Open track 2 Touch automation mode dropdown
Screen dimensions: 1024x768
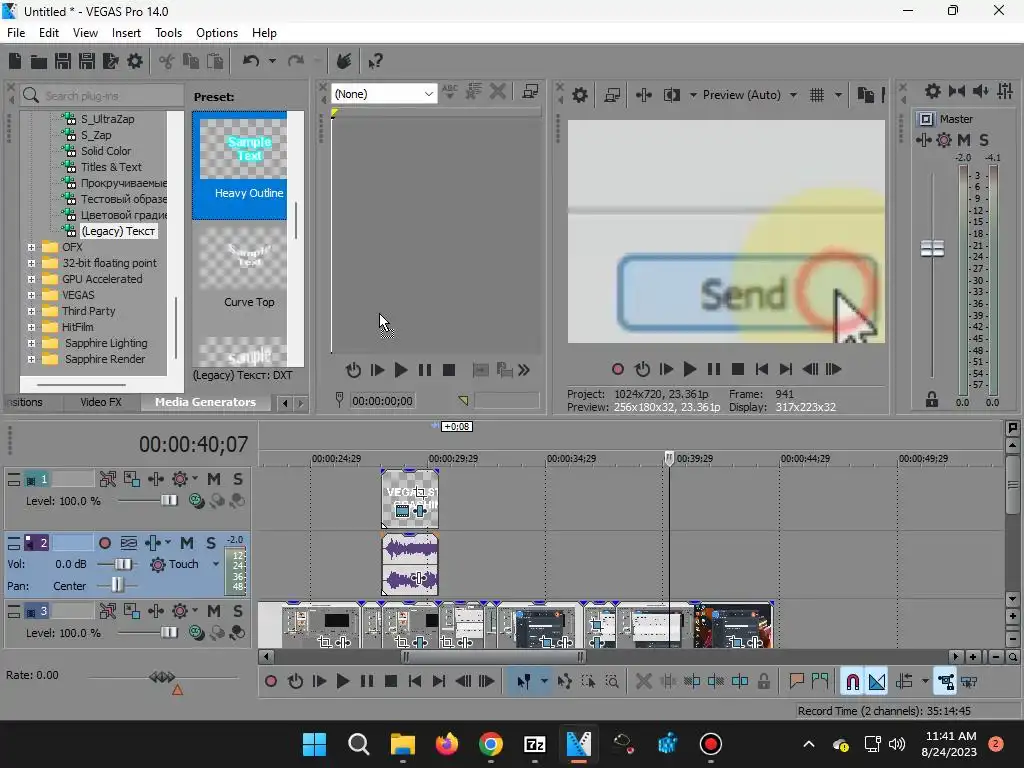point(216,564)
